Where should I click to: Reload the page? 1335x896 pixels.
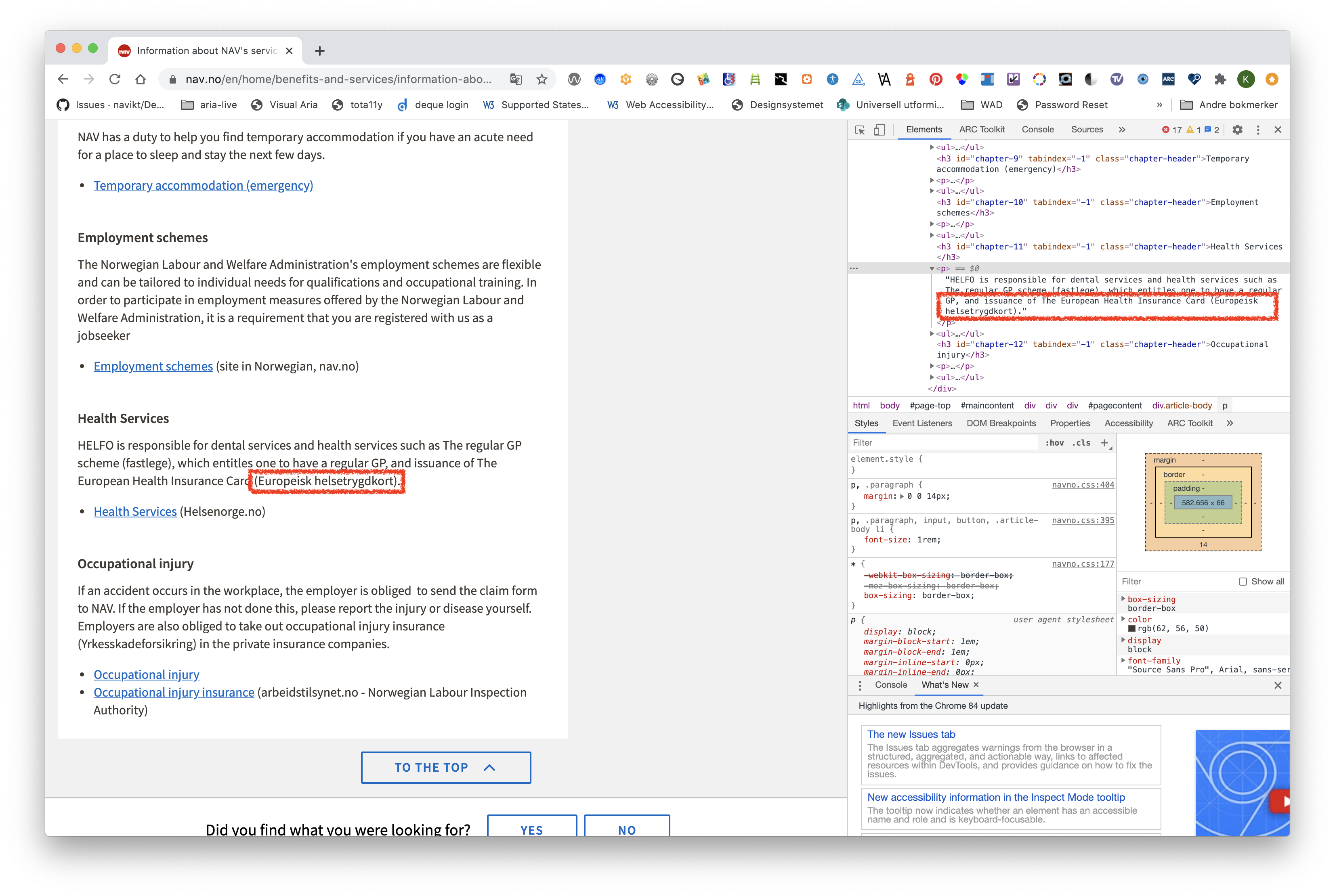[115, 80]
